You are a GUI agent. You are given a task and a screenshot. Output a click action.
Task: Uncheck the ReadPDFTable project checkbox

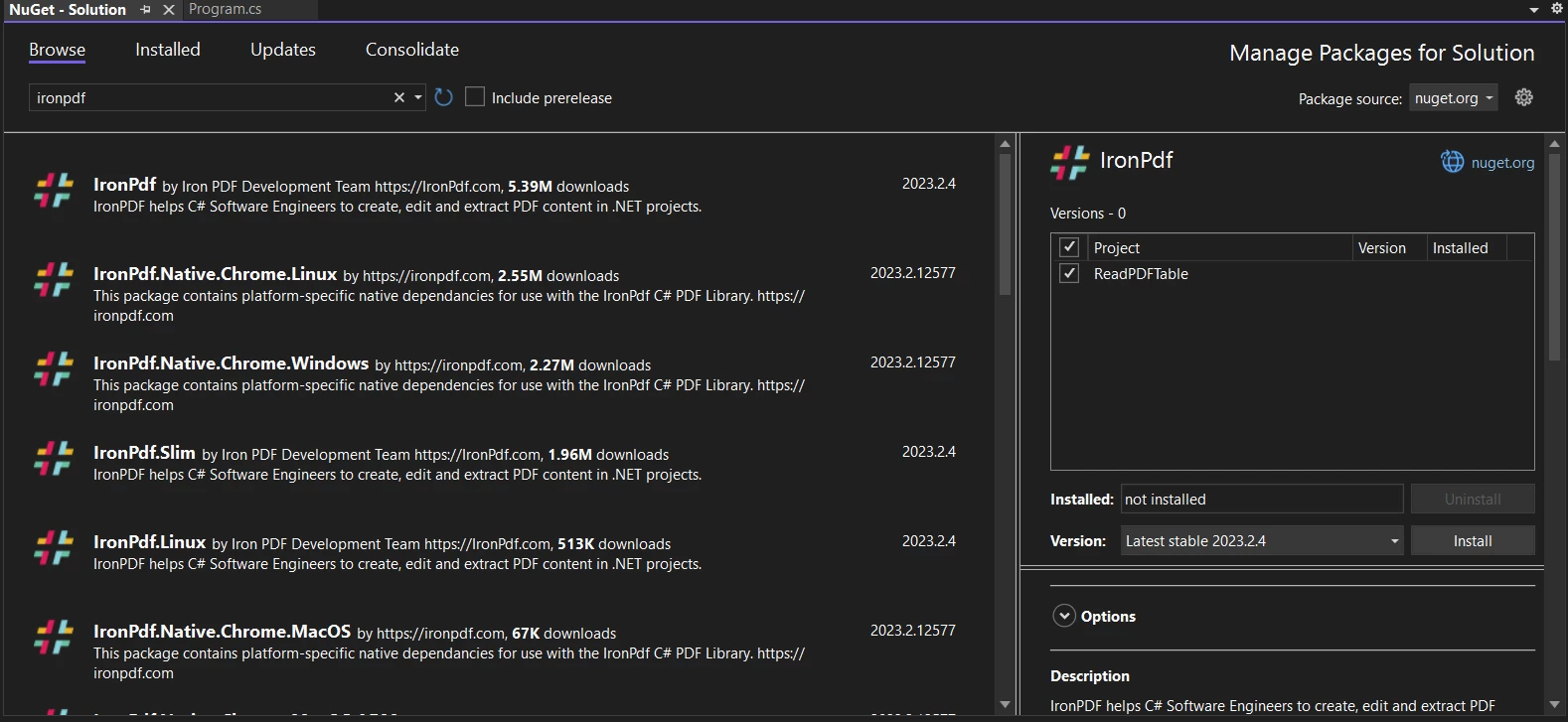tap(1069, 273)
